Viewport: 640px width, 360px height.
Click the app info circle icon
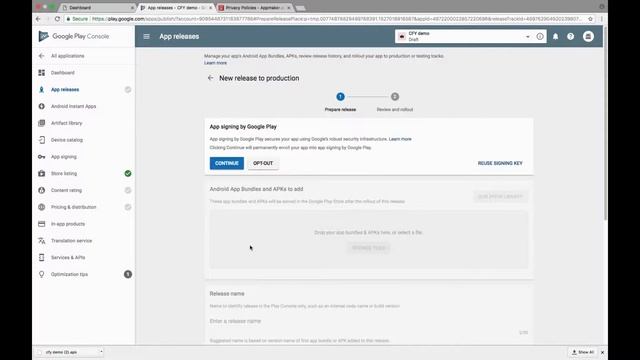coord(540,36)
